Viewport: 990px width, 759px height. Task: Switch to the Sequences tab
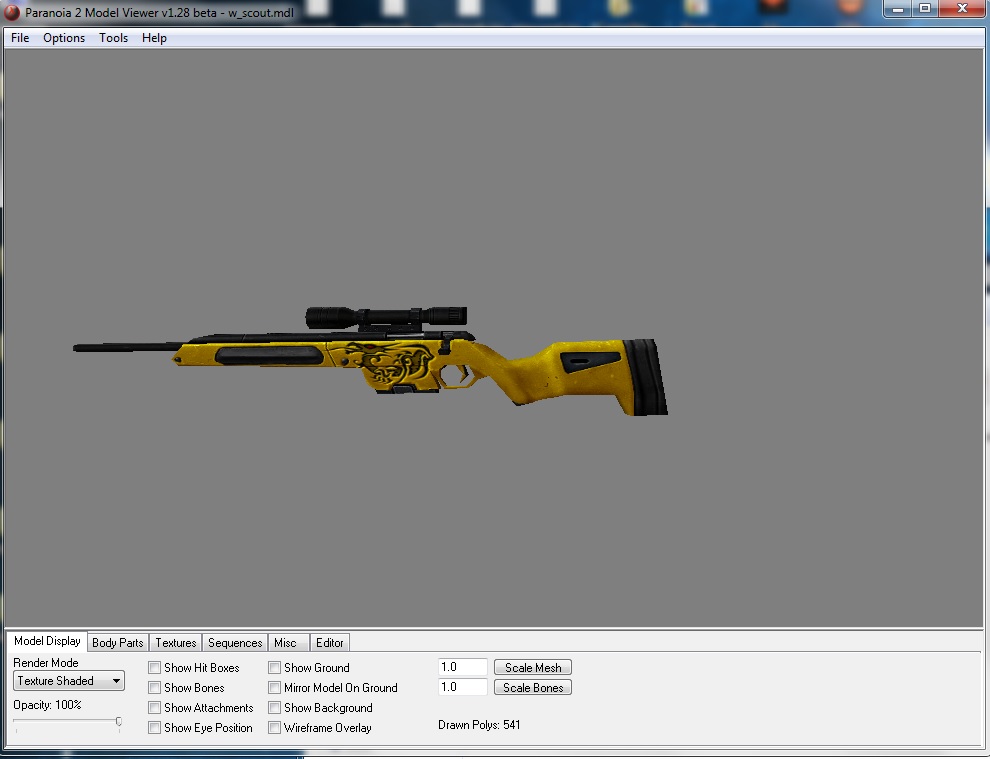[x=235, y=643]
